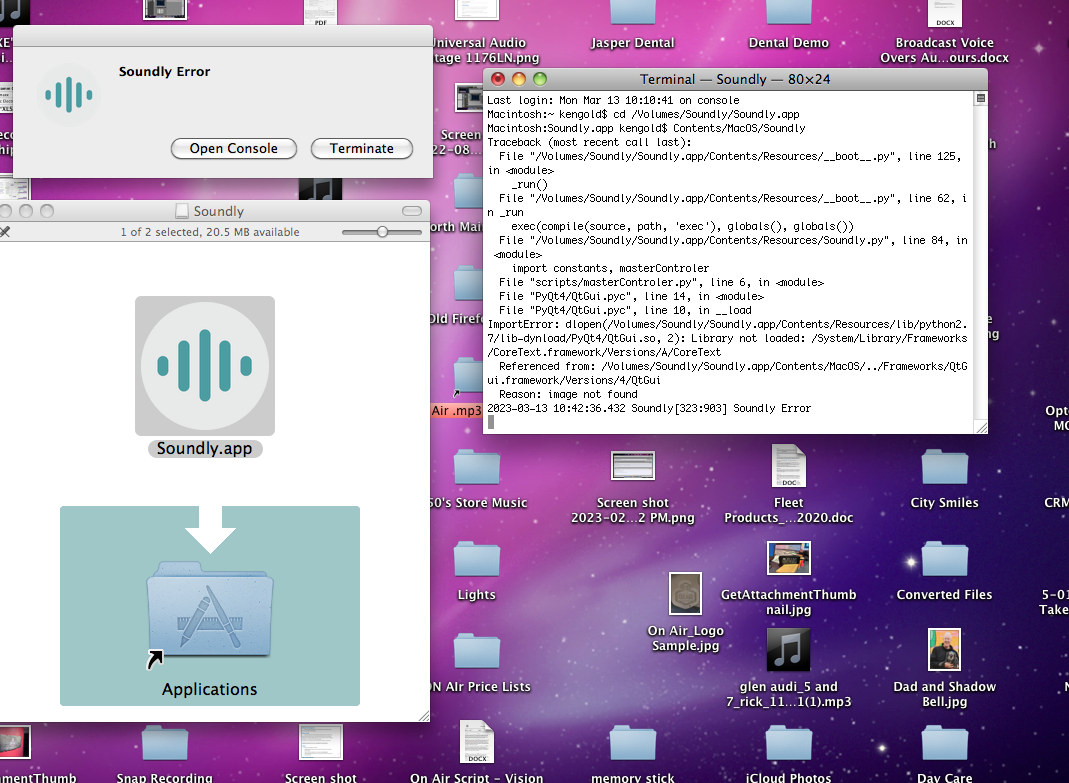Click the Open Console button
The width and height of the screenshot is (1069, 783).
tap(233, 148)
